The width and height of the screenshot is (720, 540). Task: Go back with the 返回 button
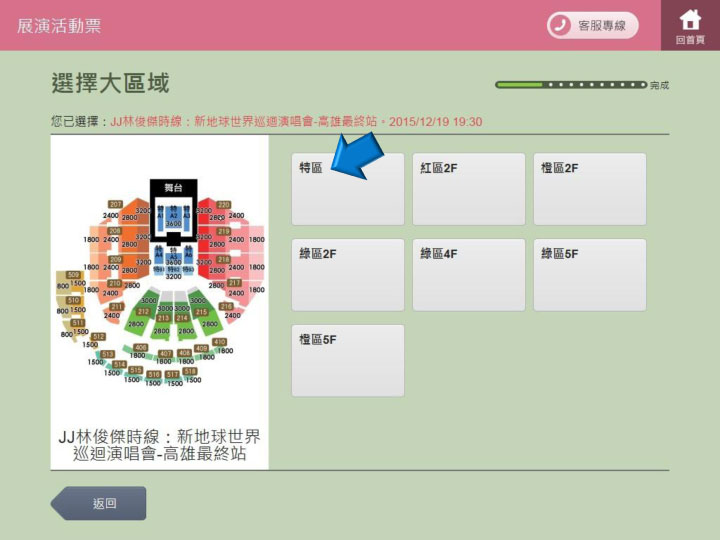pos(98,503)
